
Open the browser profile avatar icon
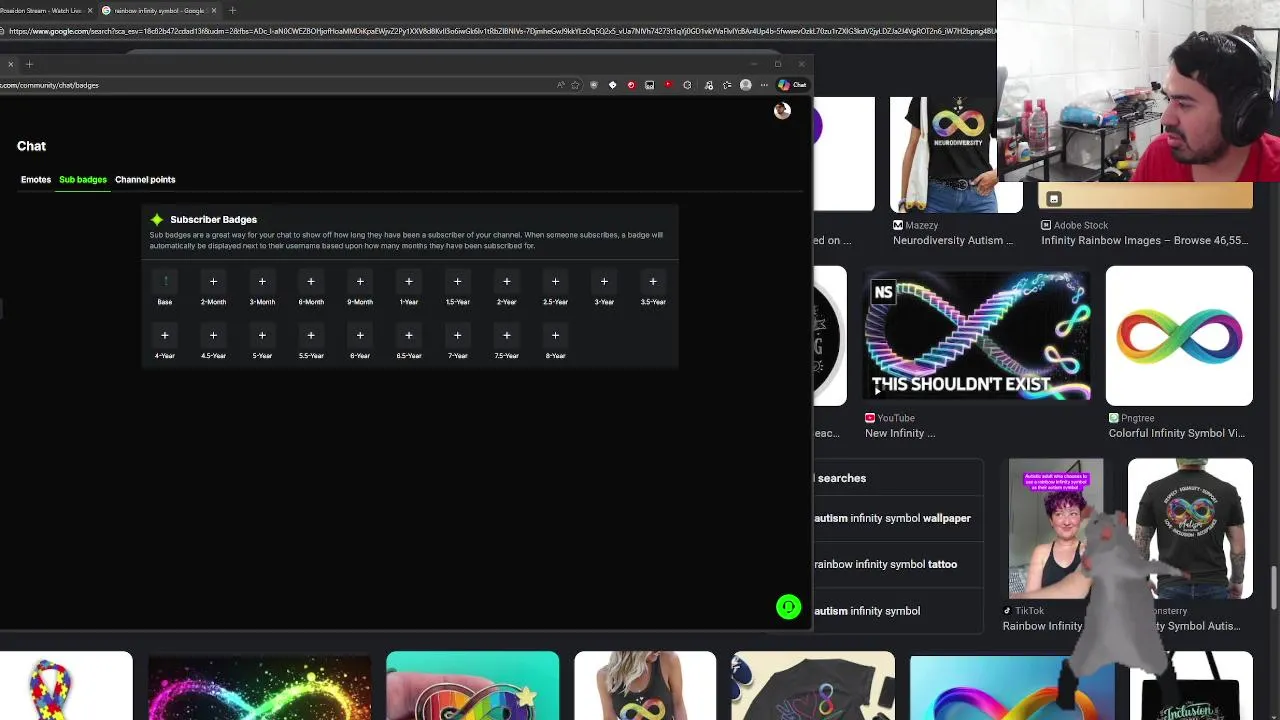[x=745, y=85]
